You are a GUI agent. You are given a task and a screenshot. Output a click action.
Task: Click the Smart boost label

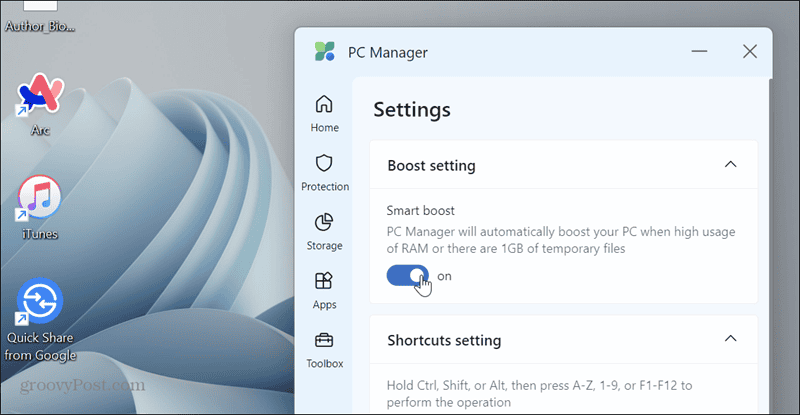(x=420, y=210)
